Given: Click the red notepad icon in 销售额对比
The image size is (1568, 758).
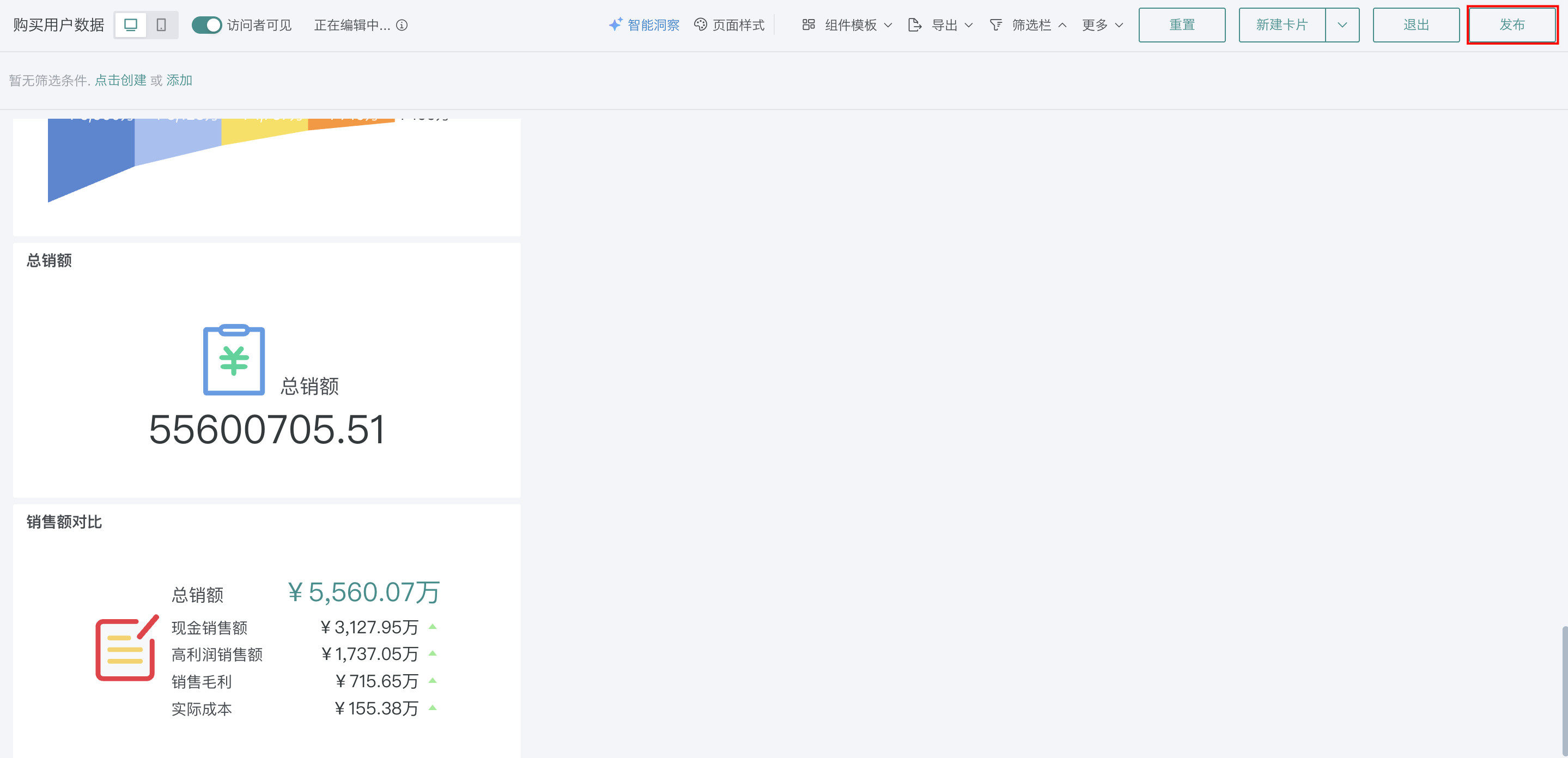Looking at the screenshot, I should point(126,649).
